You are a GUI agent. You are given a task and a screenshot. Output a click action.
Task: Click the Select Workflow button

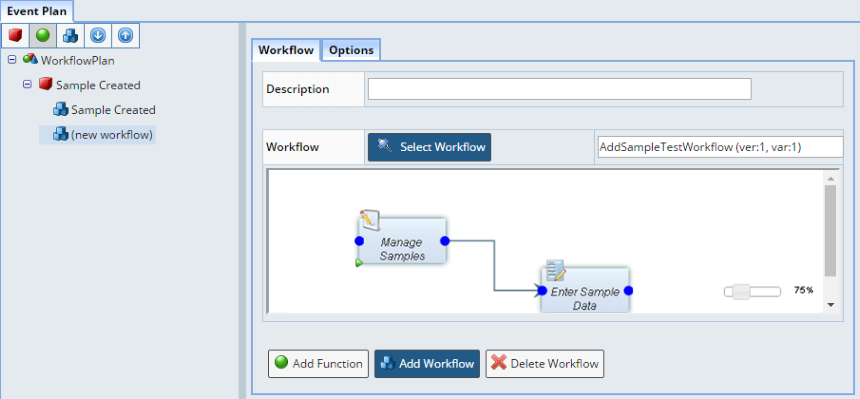(429, 147)
